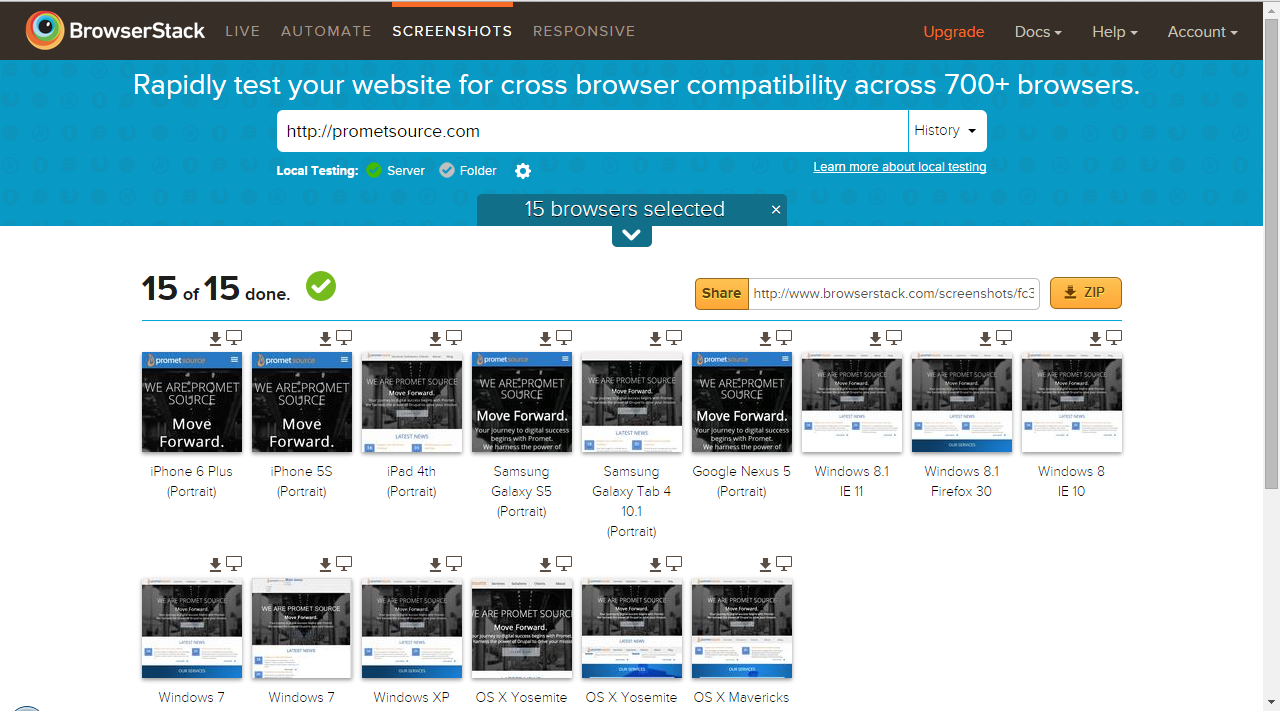Open the iPhone 6 Plus thumbnail
Image resolution: width=1280 pixels, height=711 pixels.
click(192, 402)
